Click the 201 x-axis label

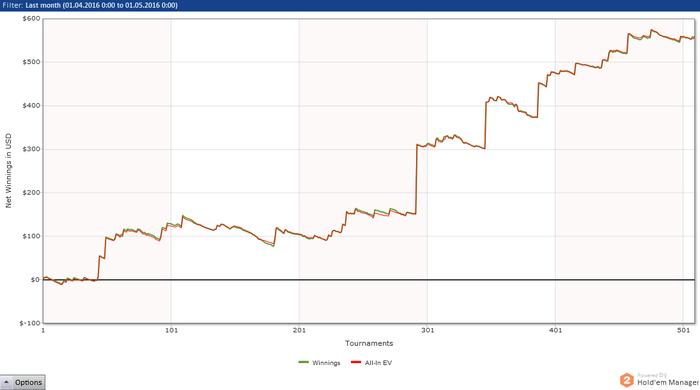click(299, 331)
